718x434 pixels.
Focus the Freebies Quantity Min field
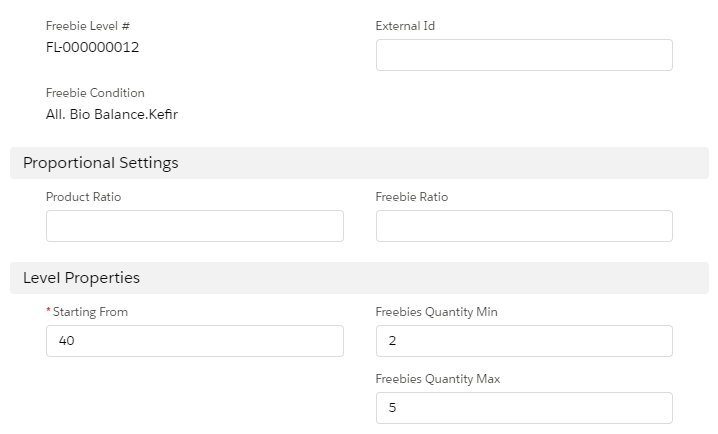524,341
